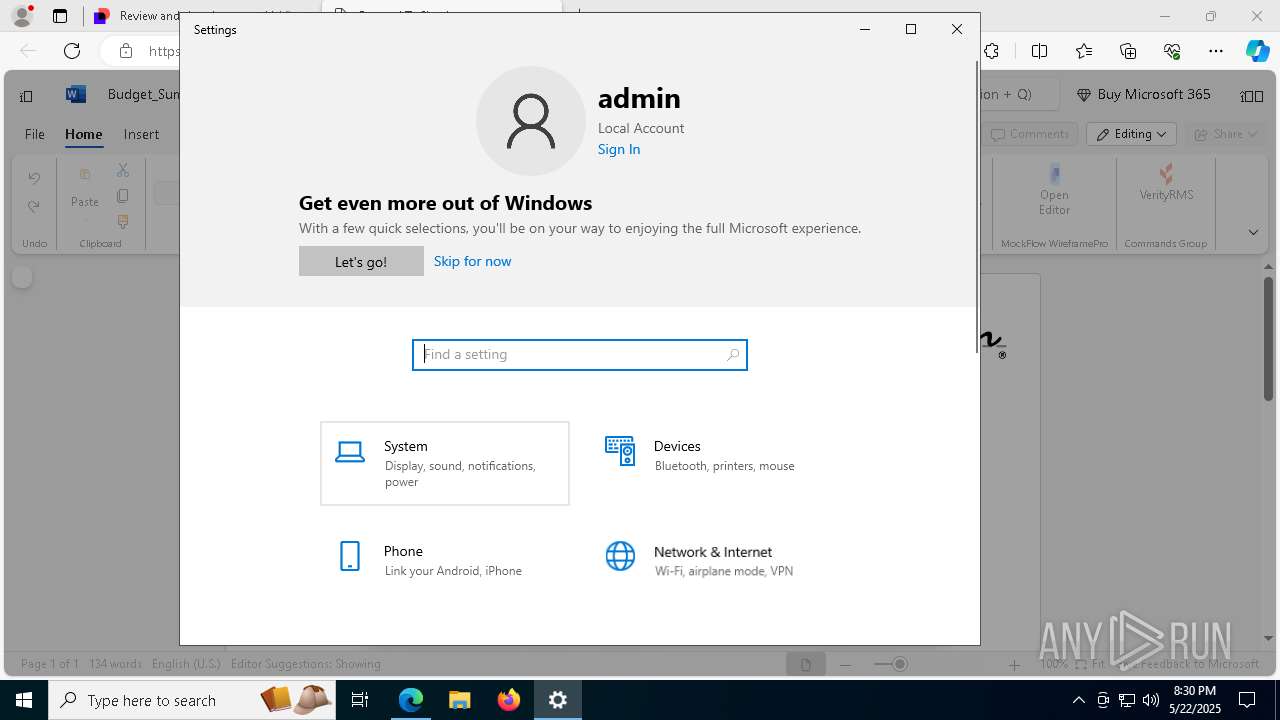Click Word zoom slider handle

click(x=900, y=664)
